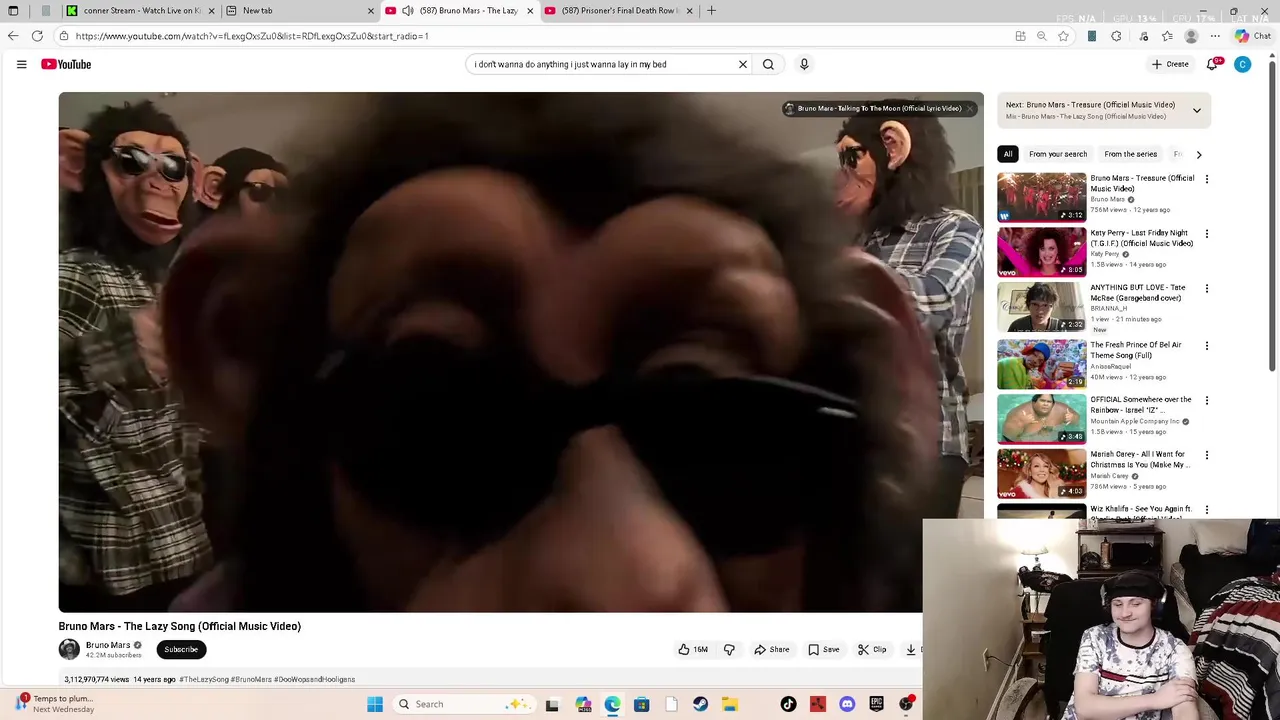The width and height of the screenshot is (1280, 720).
Task: Reload the YouTube page
Action: click(37, 36)
